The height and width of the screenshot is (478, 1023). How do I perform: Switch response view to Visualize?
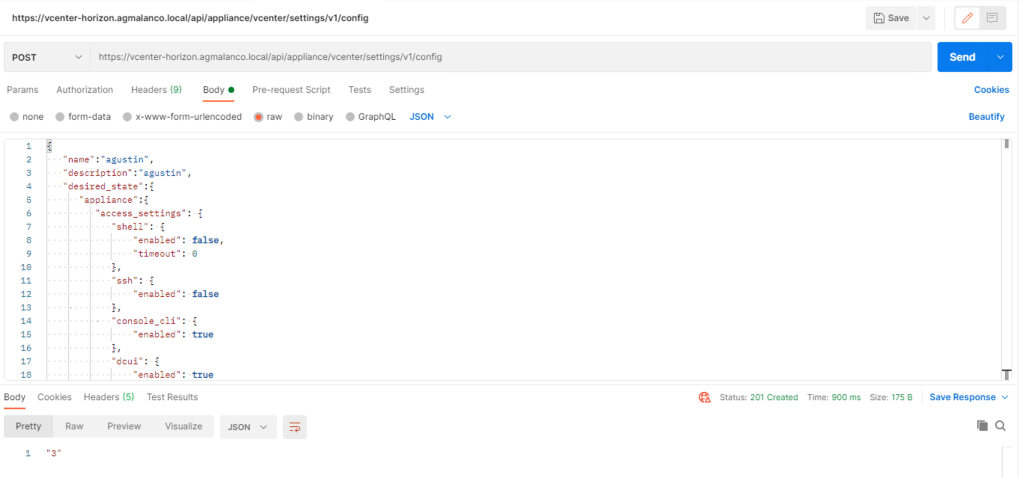point(183,426)
